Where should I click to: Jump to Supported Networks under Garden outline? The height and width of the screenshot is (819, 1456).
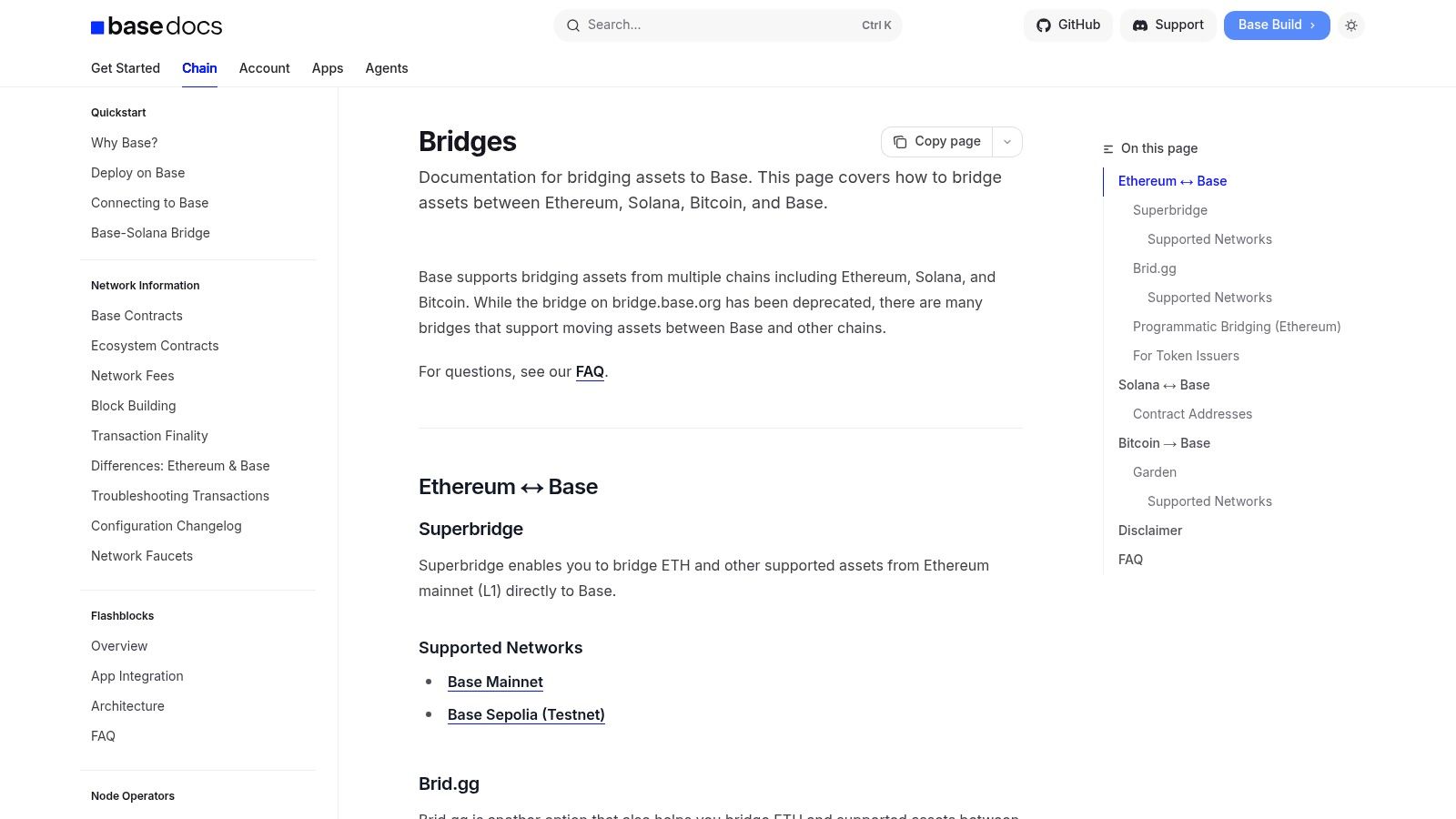click(x=1209, y=501)
